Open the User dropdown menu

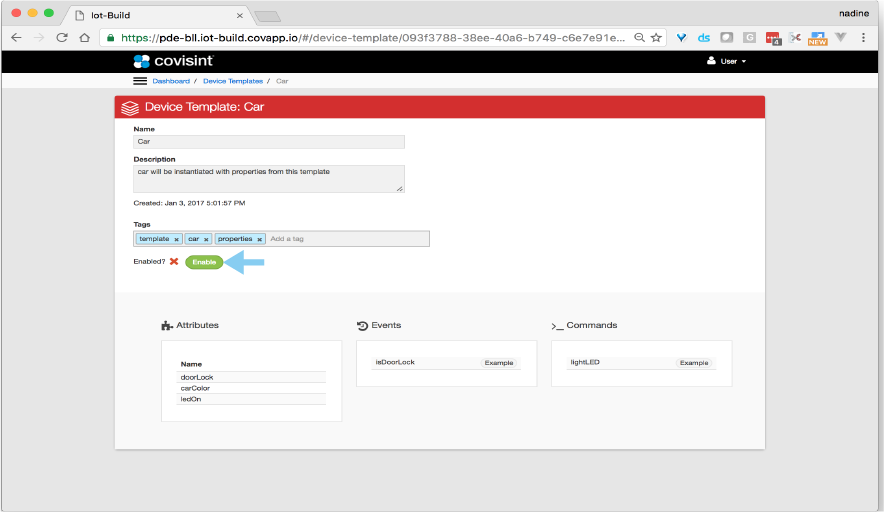tap(727, 61)
